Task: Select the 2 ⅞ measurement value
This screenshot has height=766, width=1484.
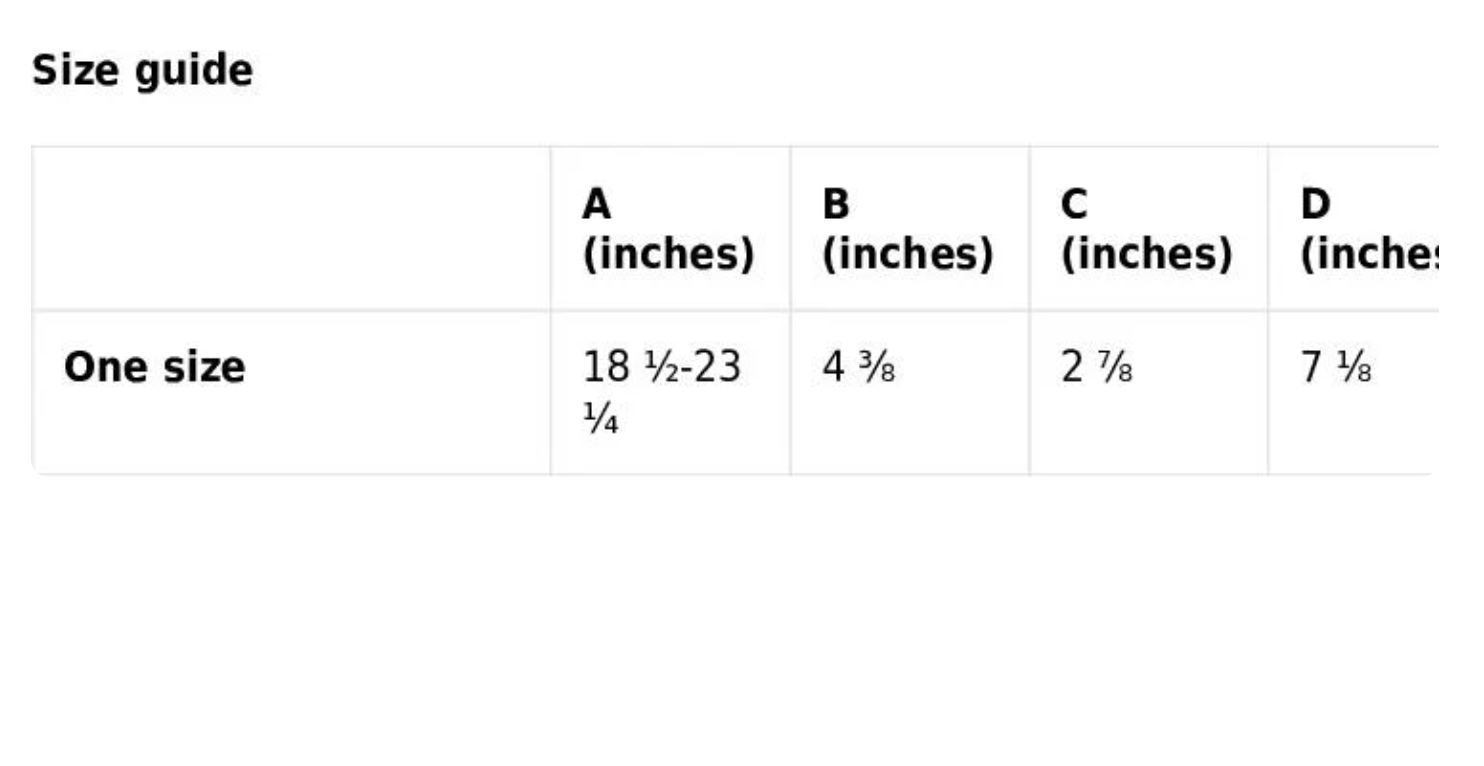Action: click(1097, 368)
